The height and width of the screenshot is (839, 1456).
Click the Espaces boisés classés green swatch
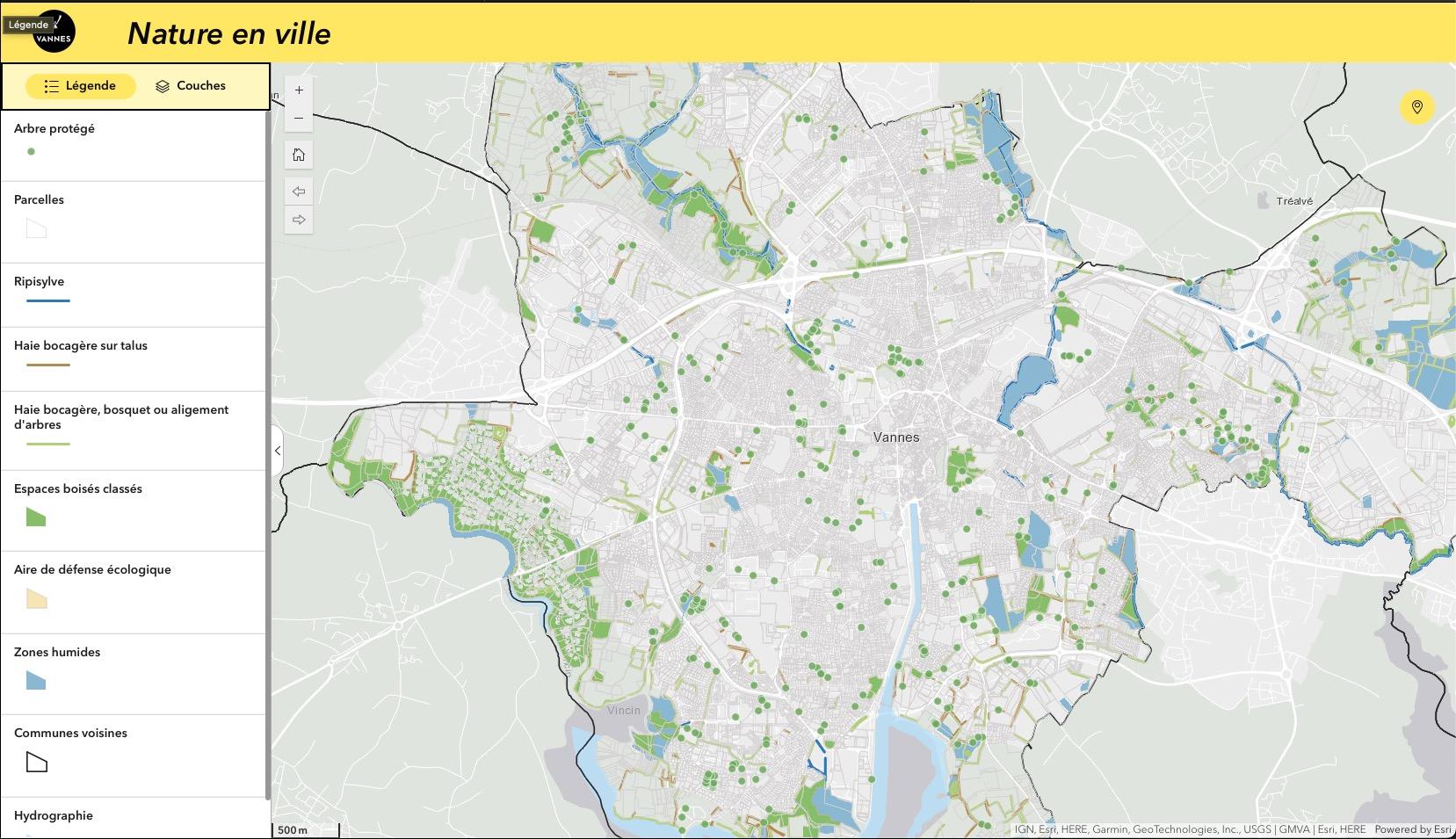point(36,517)
